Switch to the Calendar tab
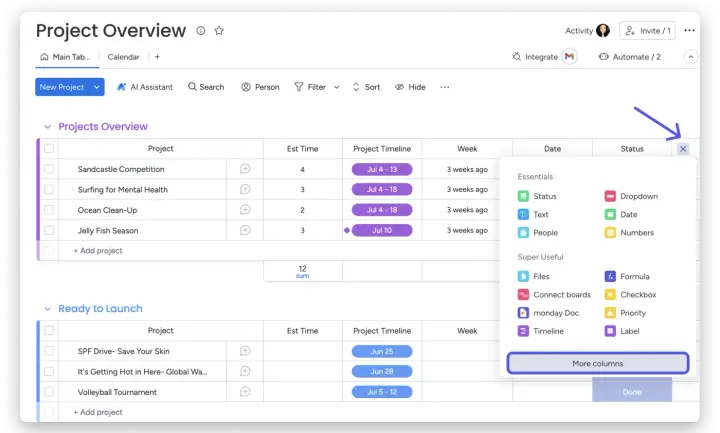This screenshot has width=720, height=433. [x=124, y=57]
